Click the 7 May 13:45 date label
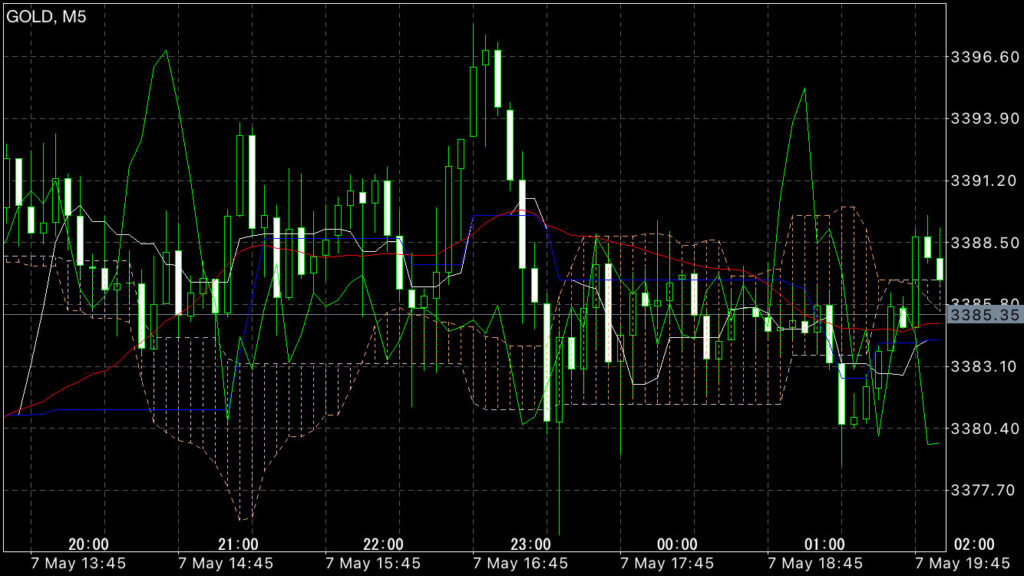Image resolution: width=1024 pixels, height=576 pixels. [x=80, y=563]
